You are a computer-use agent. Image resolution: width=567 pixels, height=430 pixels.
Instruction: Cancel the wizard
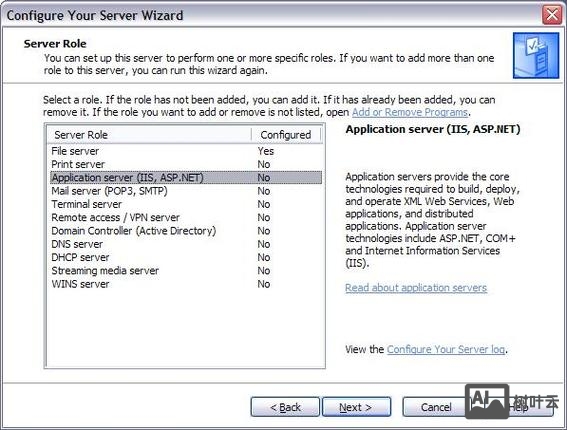point(436,407)
